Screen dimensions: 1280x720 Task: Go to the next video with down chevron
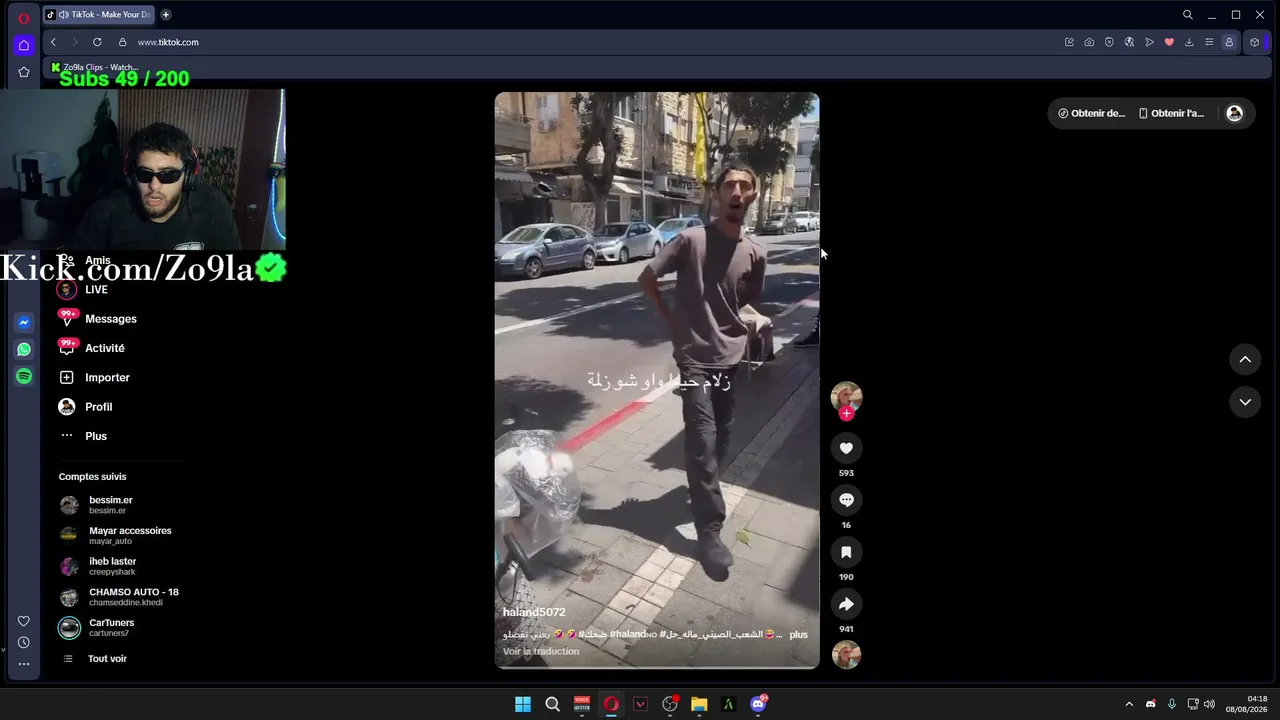[x=1245, y=402]
